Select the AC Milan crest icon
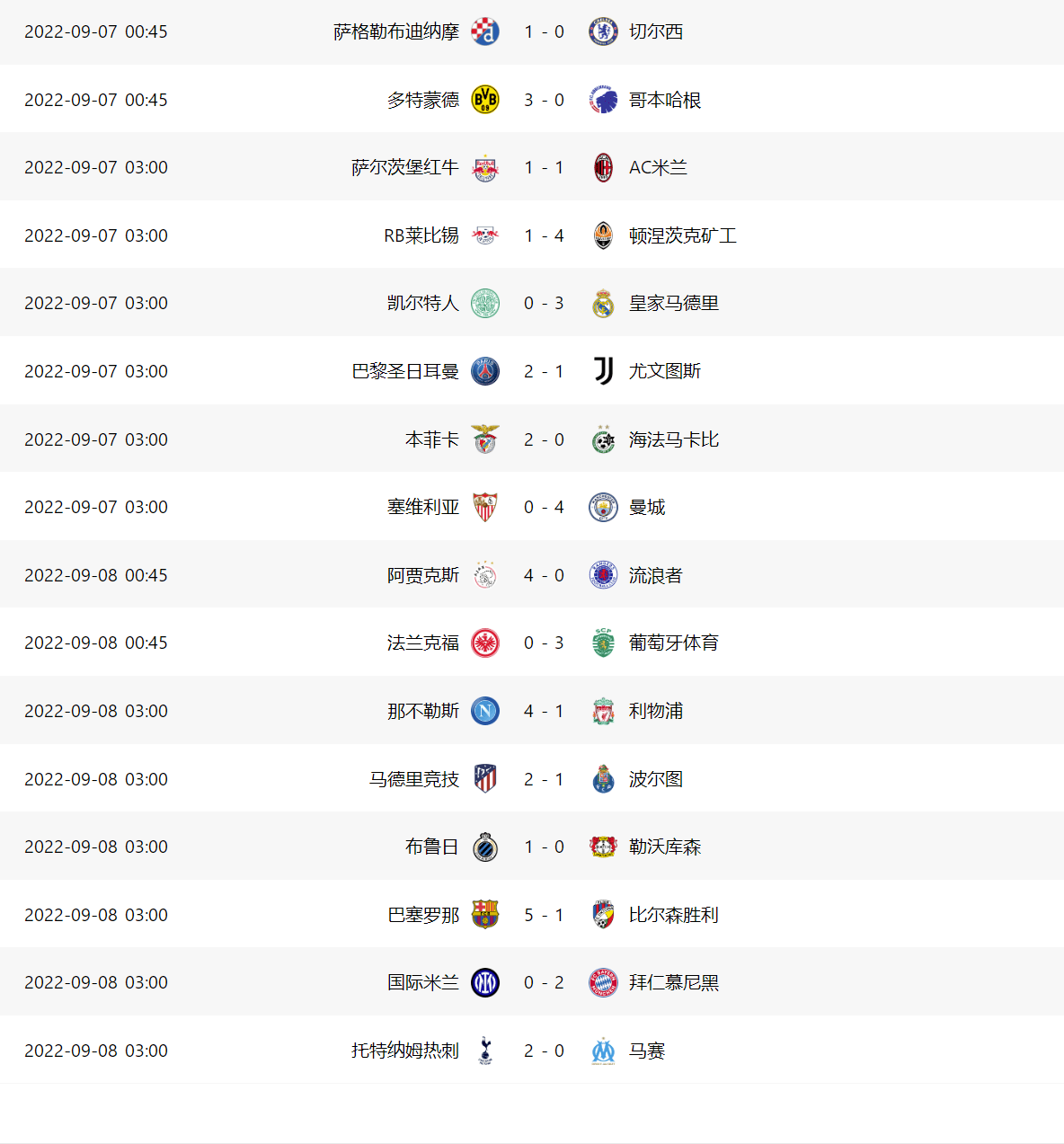 603,167
